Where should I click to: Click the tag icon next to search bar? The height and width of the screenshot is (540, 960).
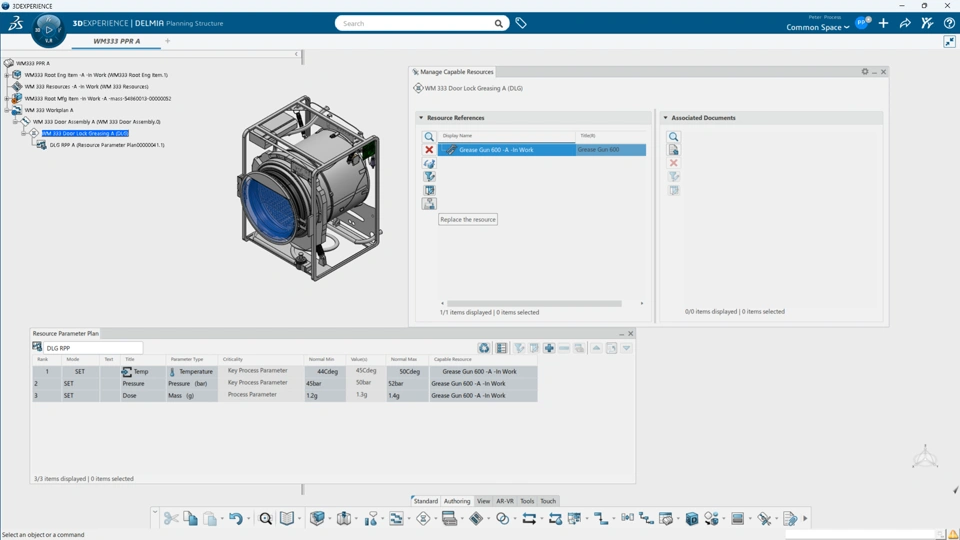tap(521, 23)
